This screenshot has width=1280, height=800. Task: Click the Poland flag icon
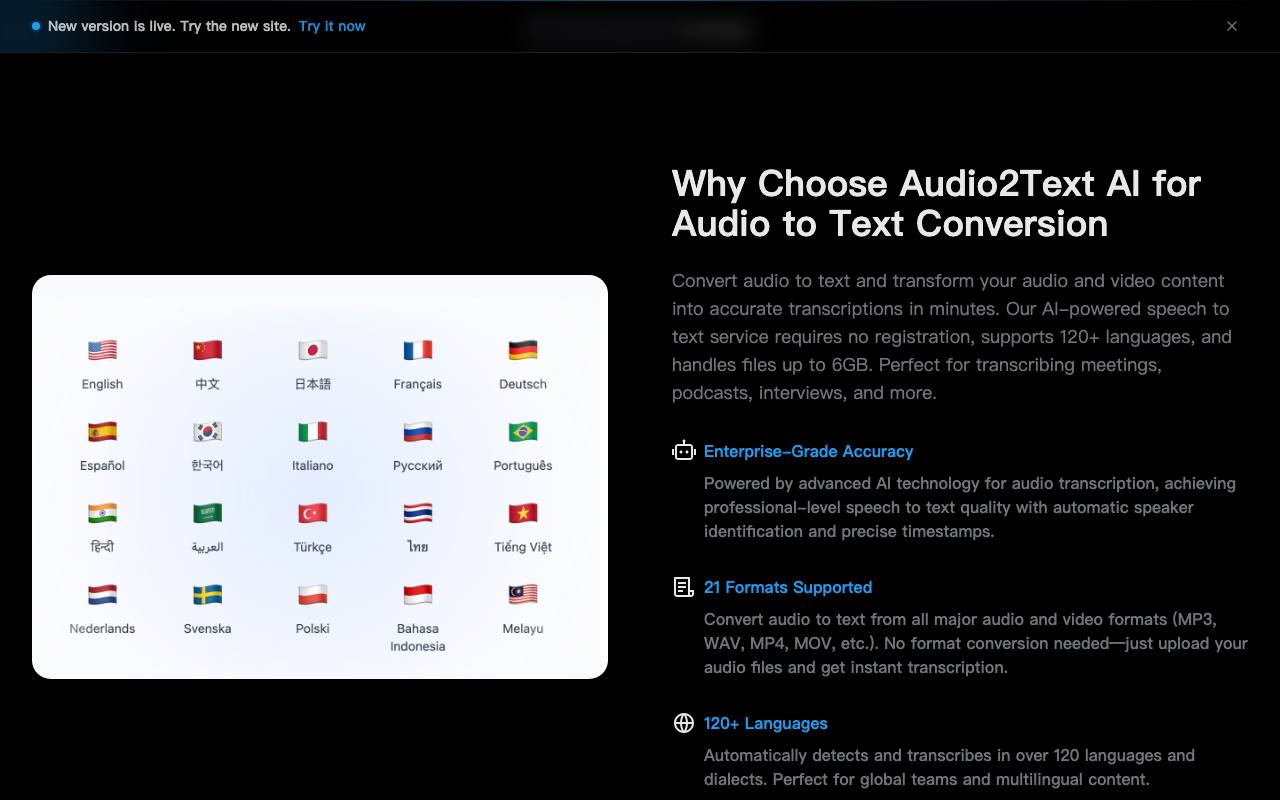tap(313, 595)
